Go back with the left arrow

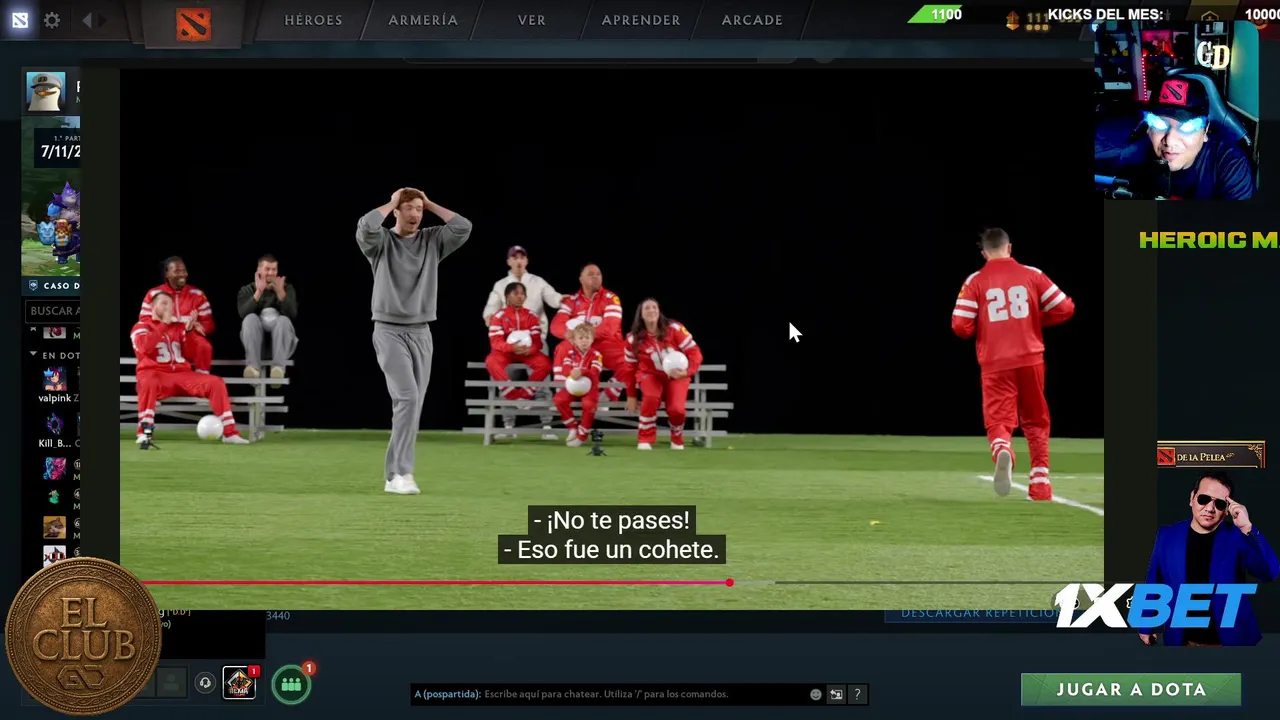click(88, 20)
